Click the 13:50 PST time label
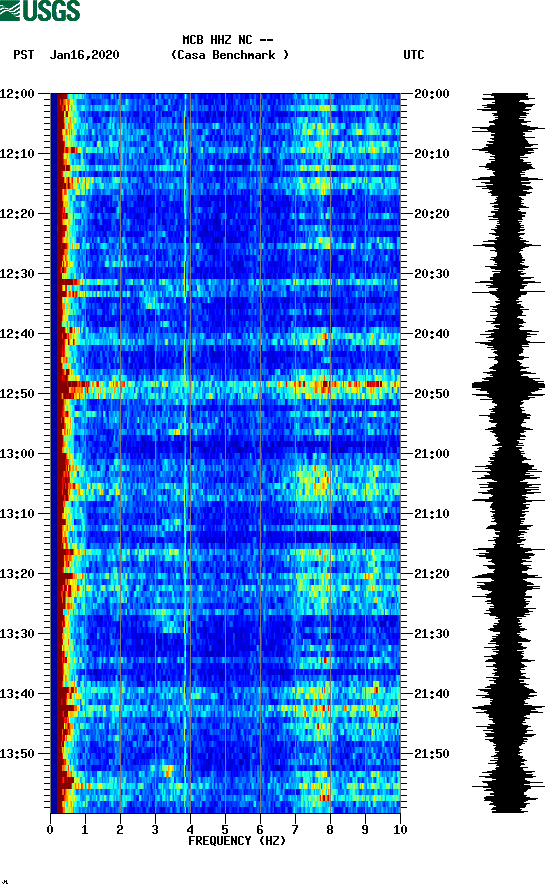 click(18, 754)
